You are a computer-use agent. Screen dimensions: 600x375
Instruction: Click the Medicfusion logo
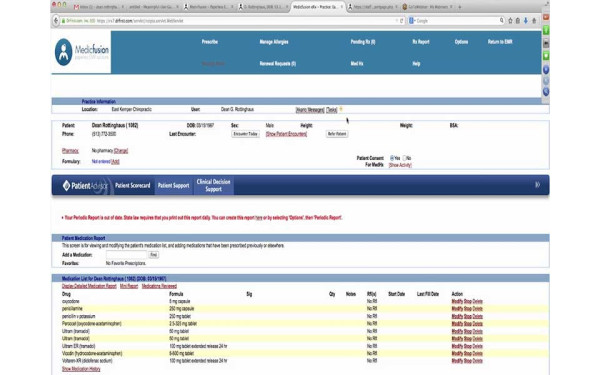pyautogui.click(x=82, y=52)
